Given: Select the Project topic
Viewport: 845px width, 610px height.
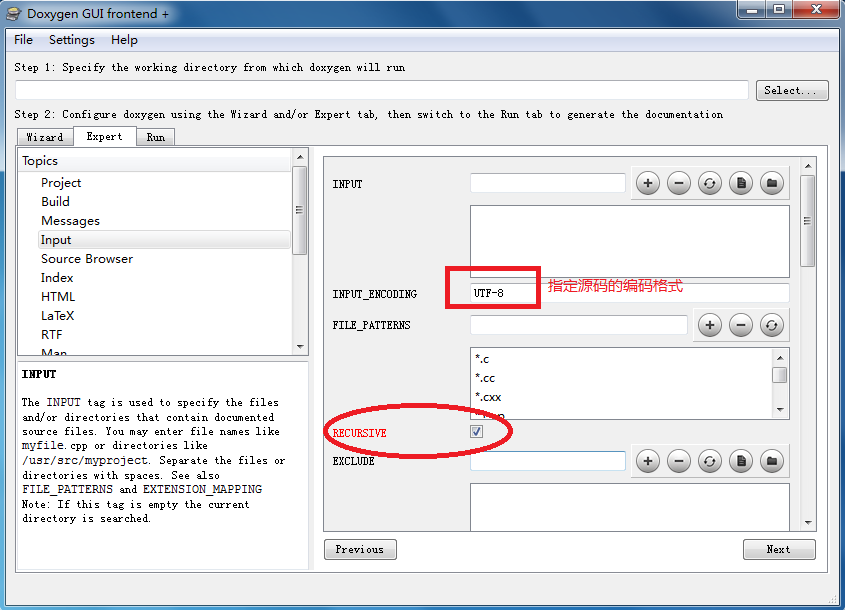Looking at the screenshot, I should 61,183.
